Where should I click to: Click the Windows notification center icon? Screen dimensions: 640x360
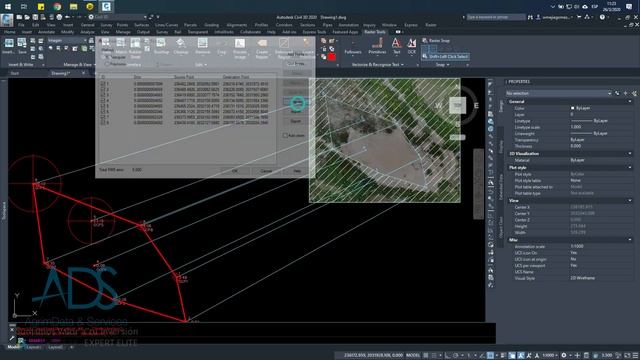(629, 6)
